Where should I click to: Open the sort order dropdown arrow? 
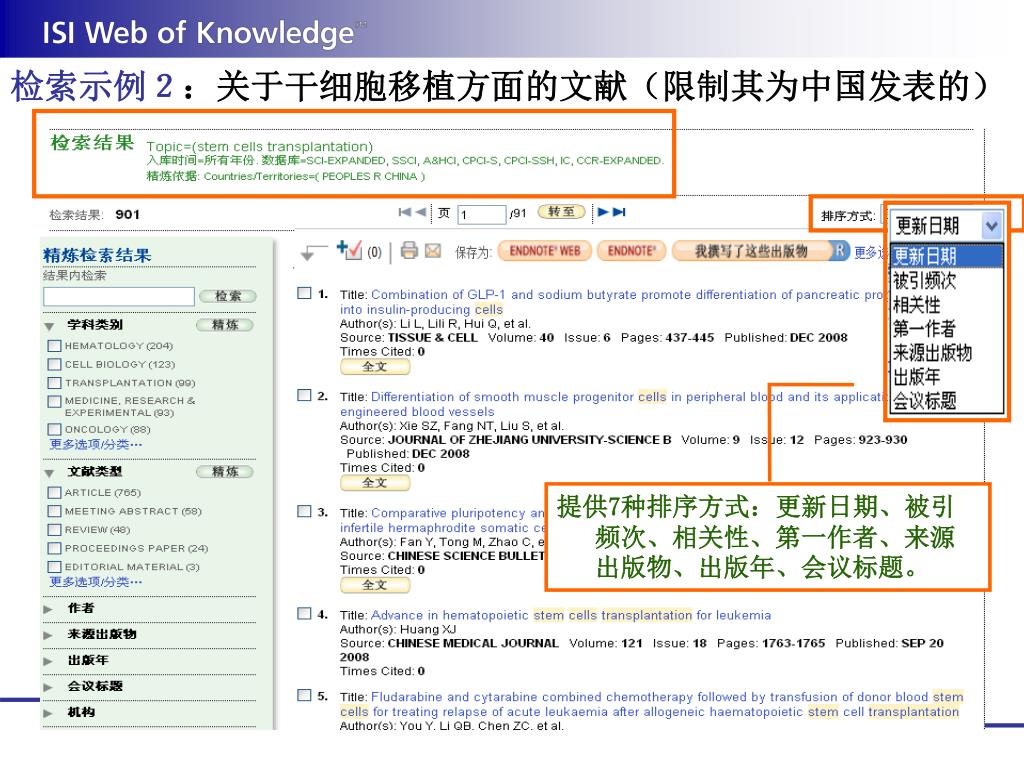tap(991, 226)
